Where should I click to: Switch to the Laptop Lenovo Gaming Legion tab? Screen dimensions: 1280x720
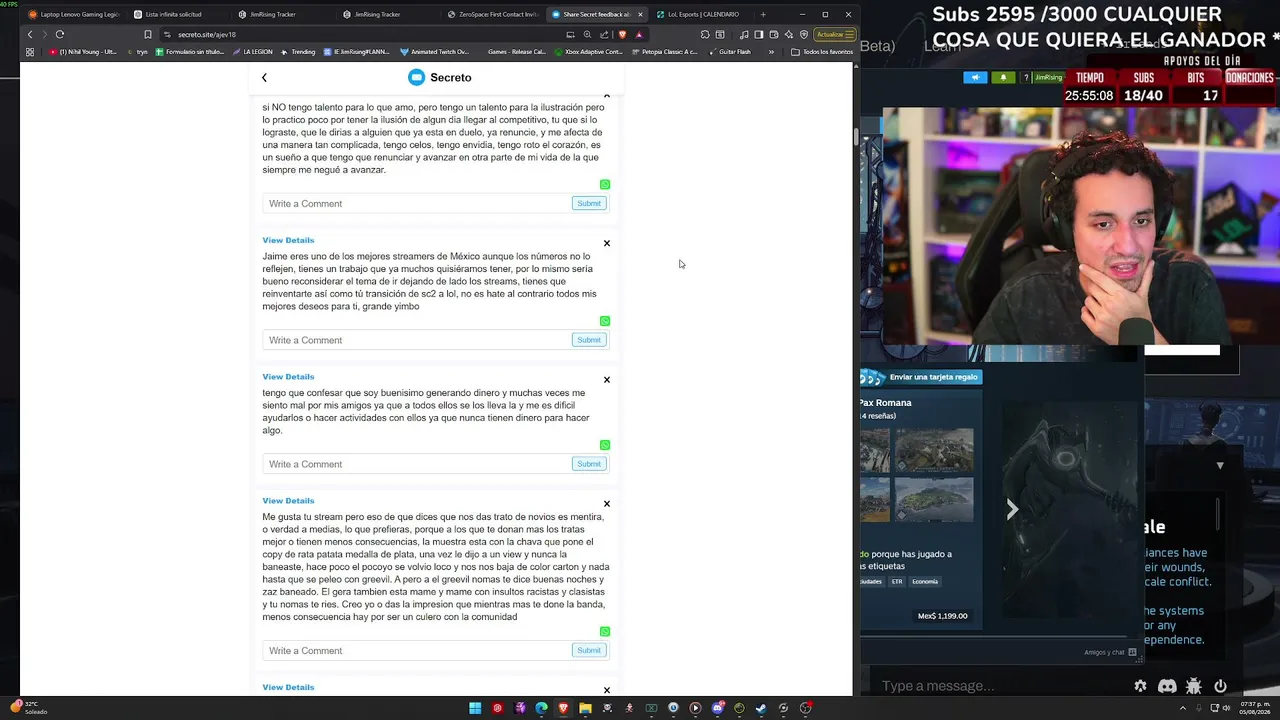tap(73, 14)
